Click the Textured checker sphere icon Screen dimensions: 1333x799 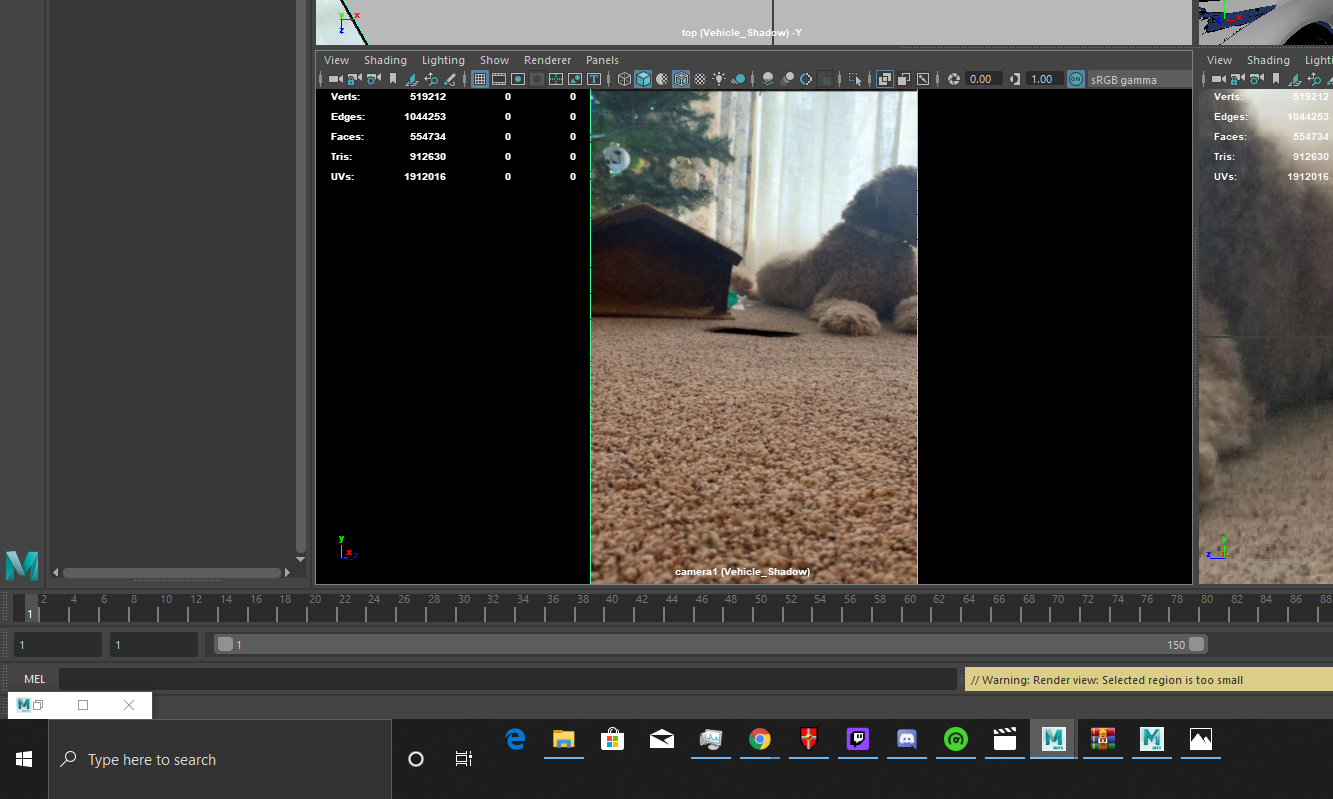[700, 79]
